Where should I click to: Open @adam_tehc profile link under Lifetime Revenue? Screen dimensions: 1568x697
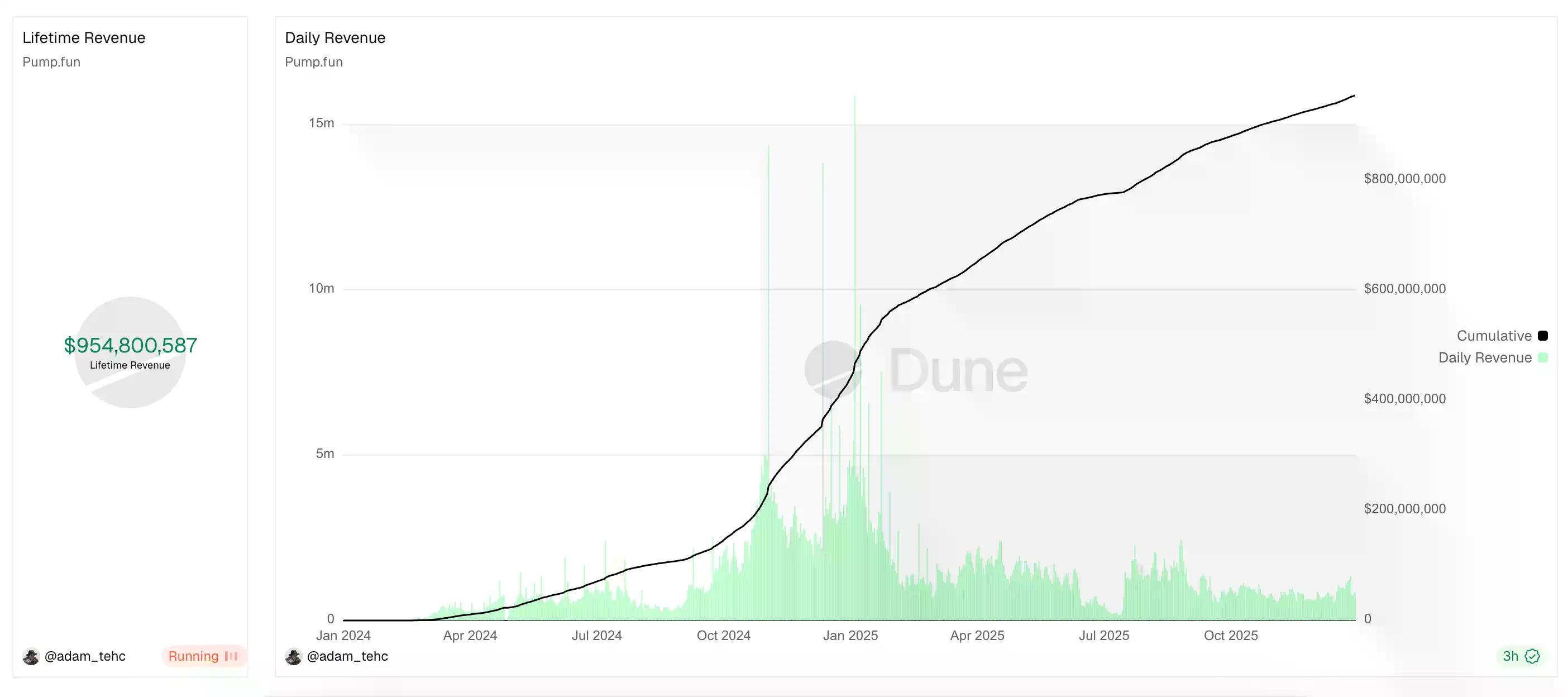[x=85, y=656]
